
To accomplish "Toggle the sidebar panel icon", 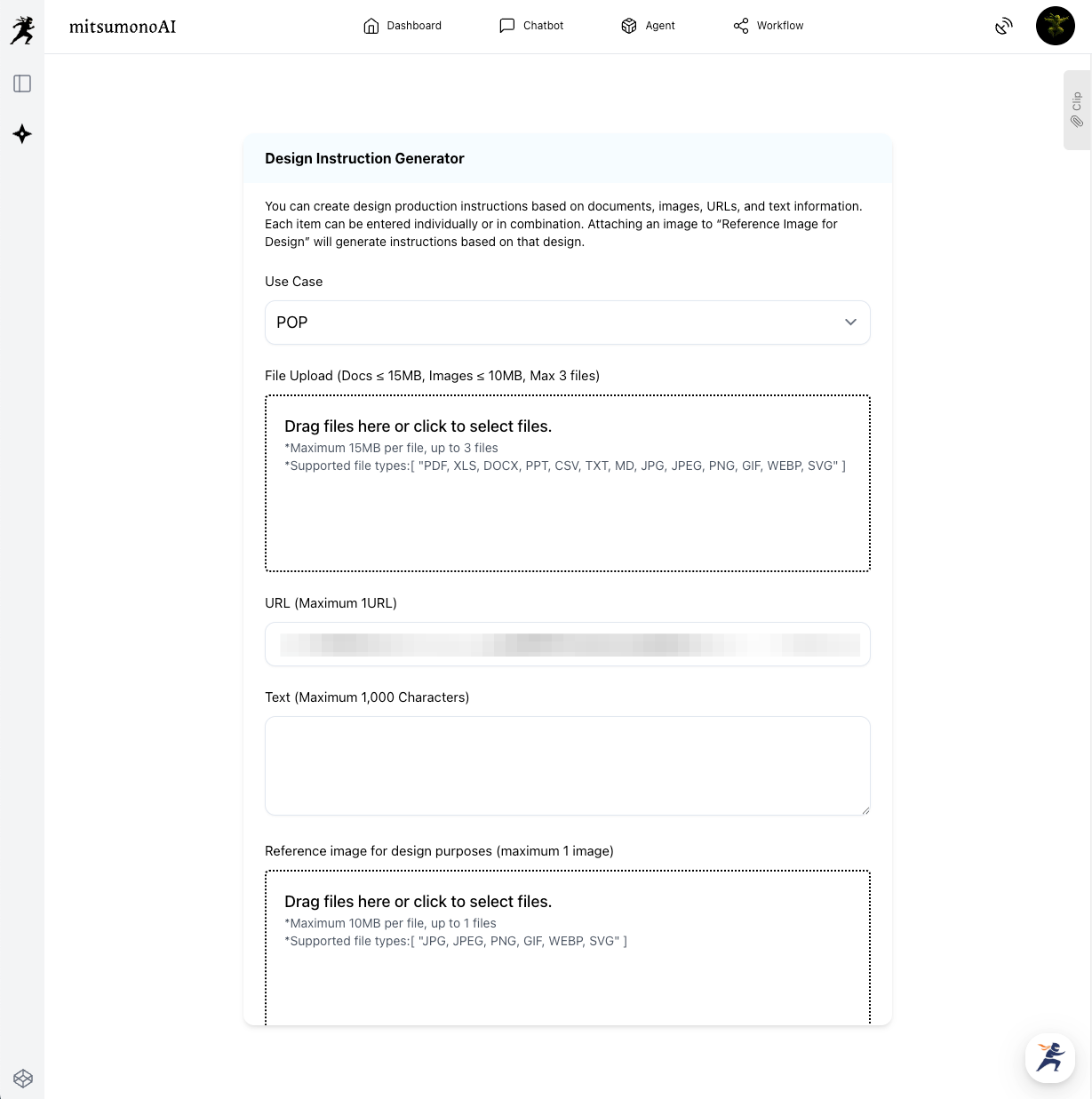I will 22,84.
